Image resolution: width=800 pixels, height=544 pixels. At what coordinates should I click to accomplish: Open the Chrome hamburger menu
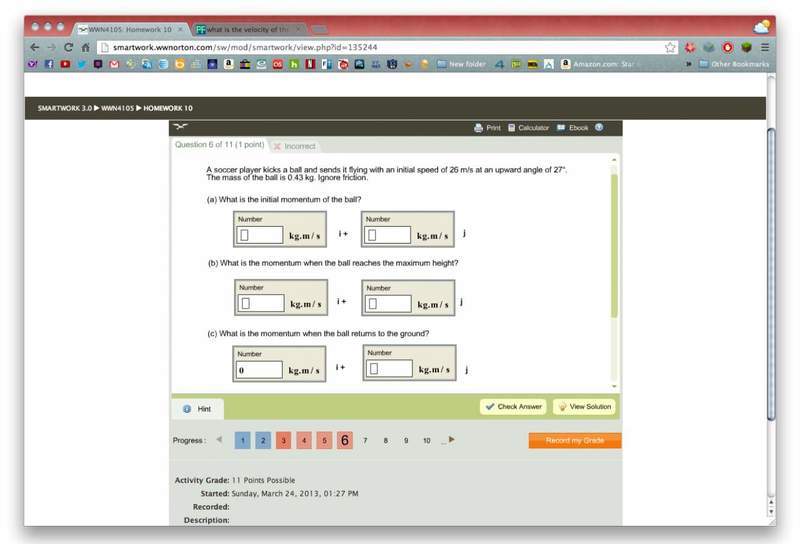click(x=765, y=47)
